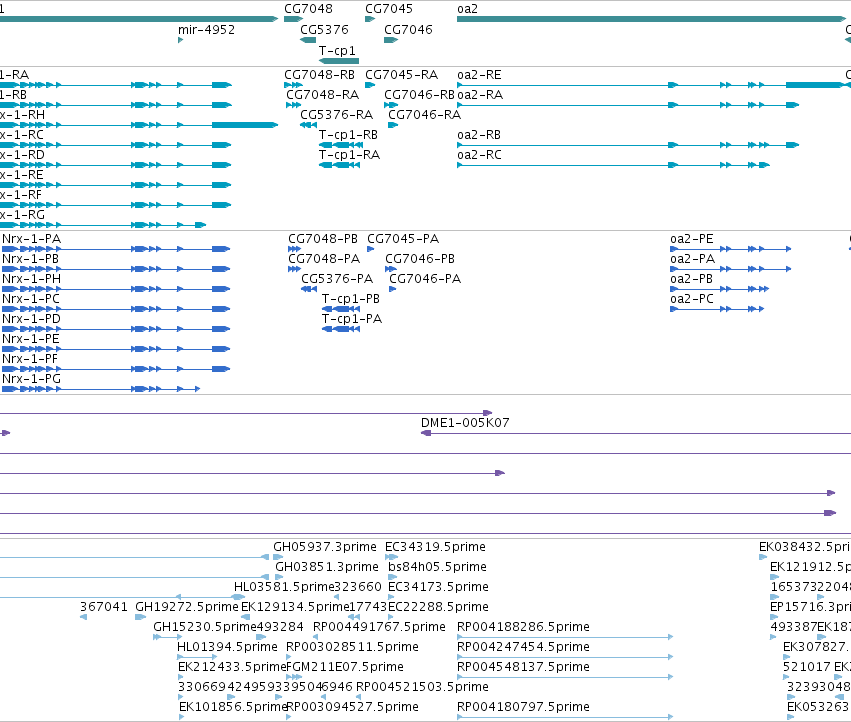
Task: Open the CG7046-PB protein entry
Action: point(420,259)
